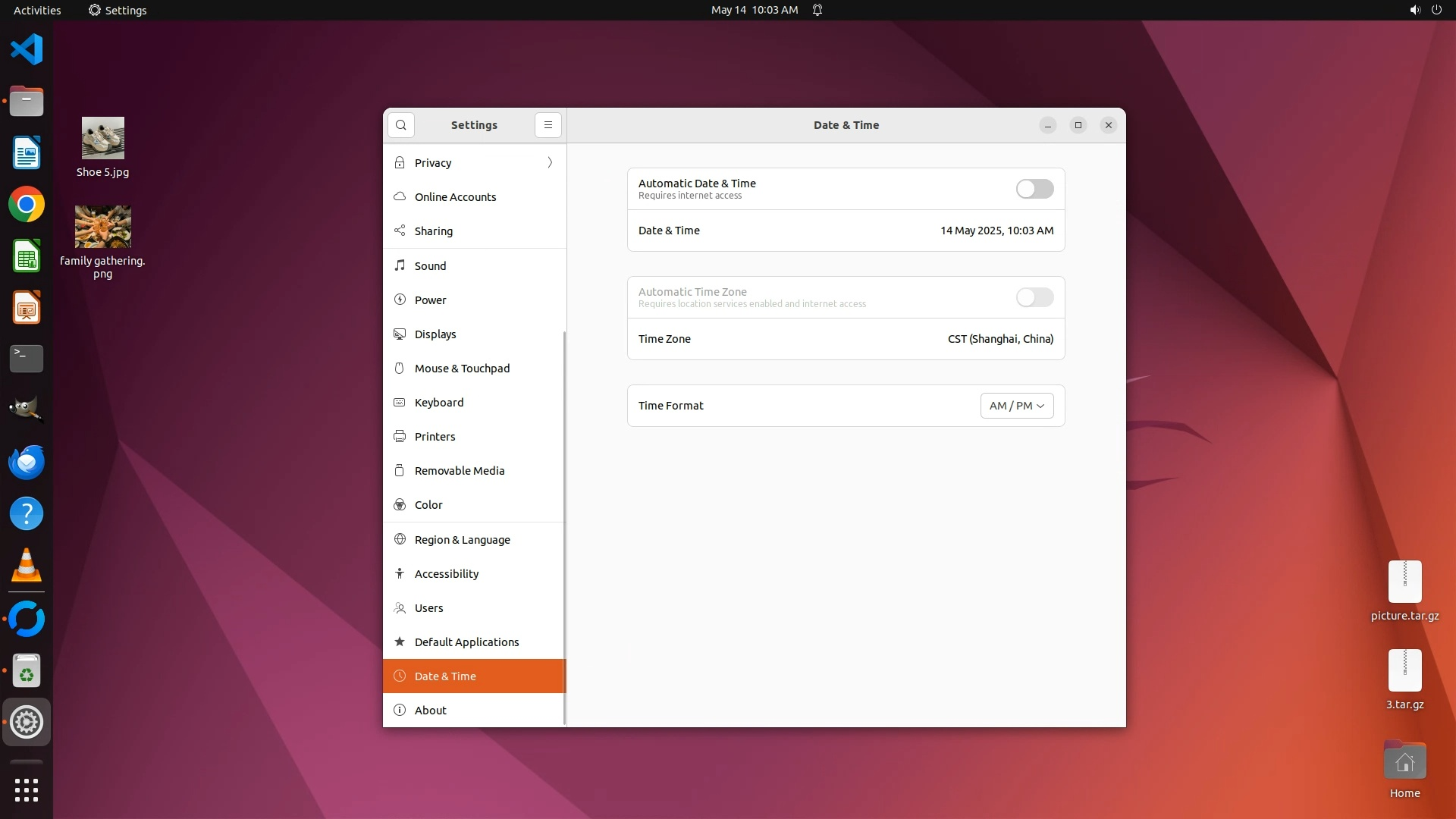
Task: Open the AM / PM time format dropdown
Action: [x=1016, y=406]
